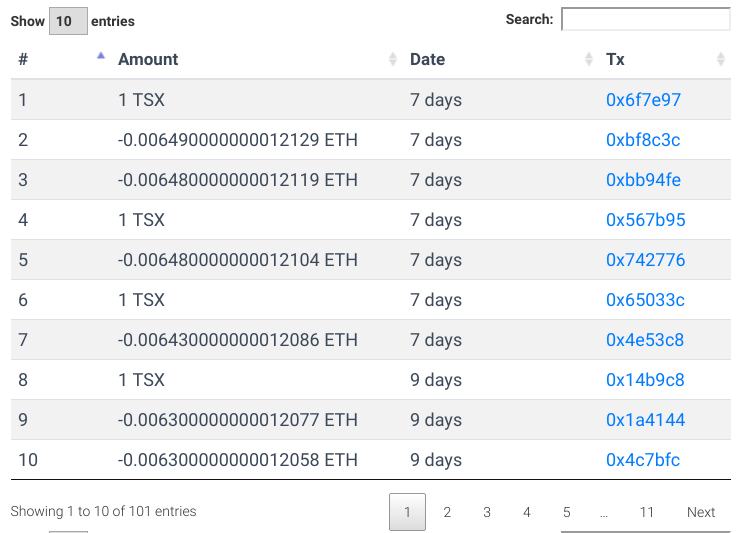Image resolution: width=740 pixels, height=533 pixels.
Task: Sort by Date column arrows
Action: tap(589, 59)
